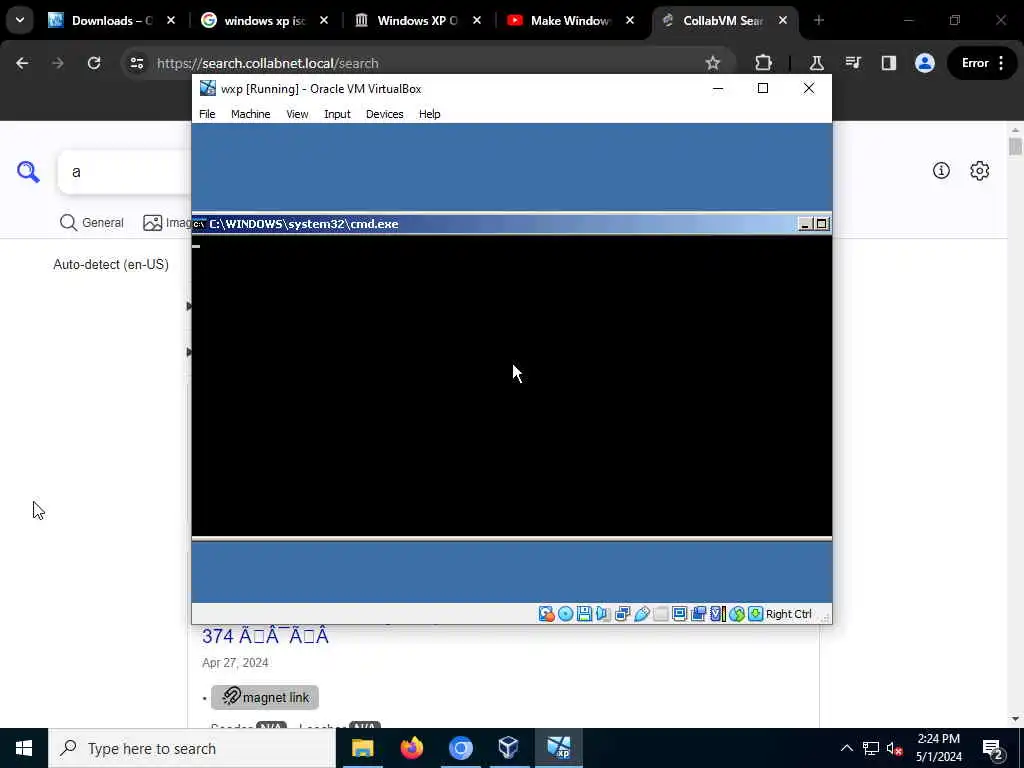
Task: Select the General search category
Action: click(91, 223)
